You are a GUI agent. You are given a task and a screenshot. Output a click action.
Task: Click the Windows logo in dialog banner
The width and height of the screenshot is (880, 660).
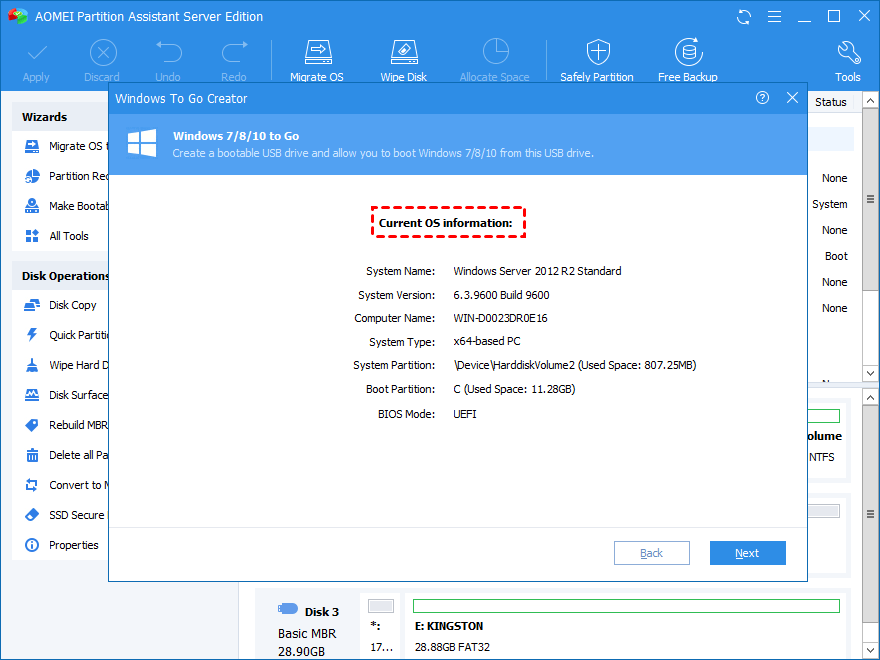[142, 143]
